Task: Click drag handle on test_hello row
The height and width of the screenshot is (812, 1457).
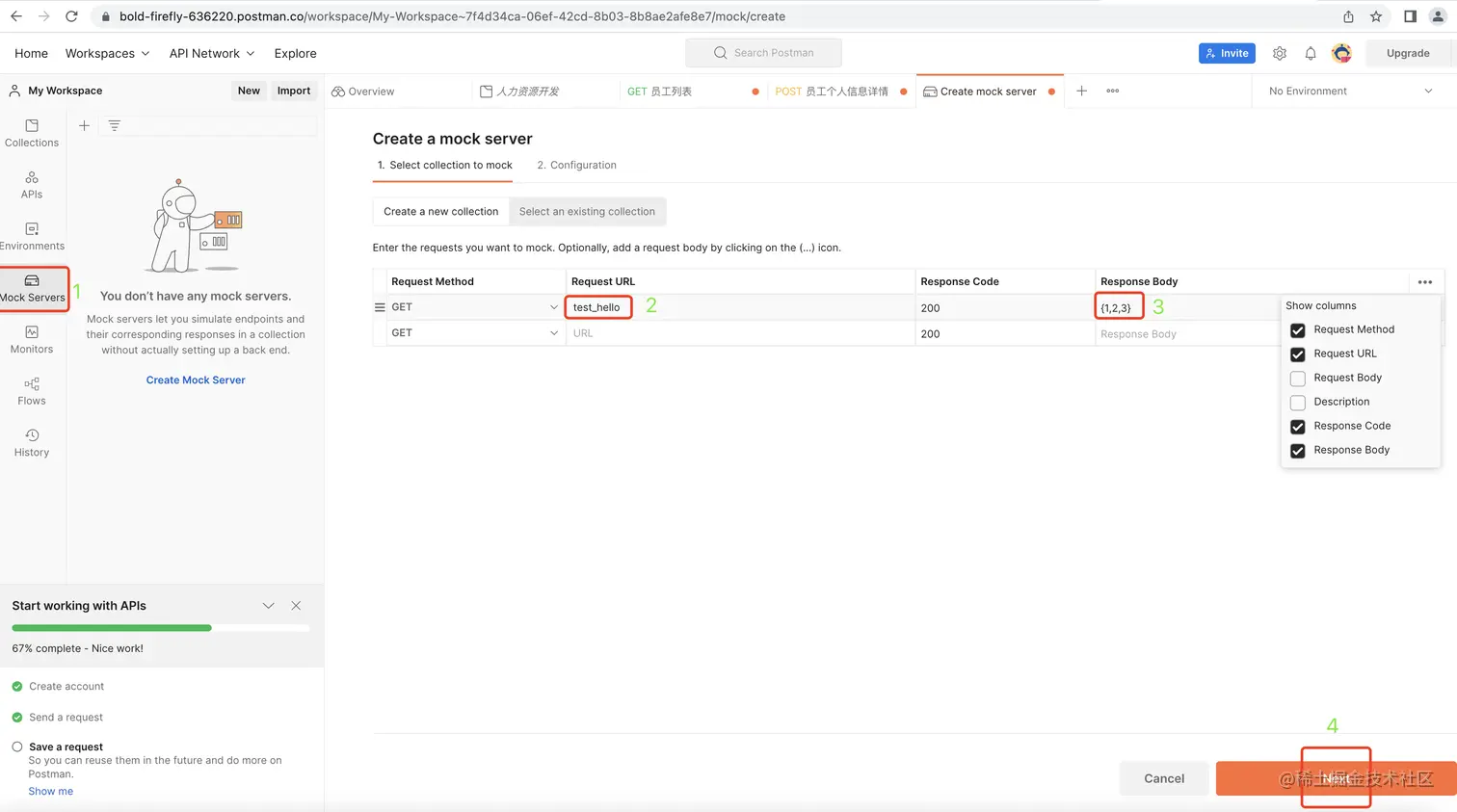Action: pyautogui.click(x=380, y=307)
